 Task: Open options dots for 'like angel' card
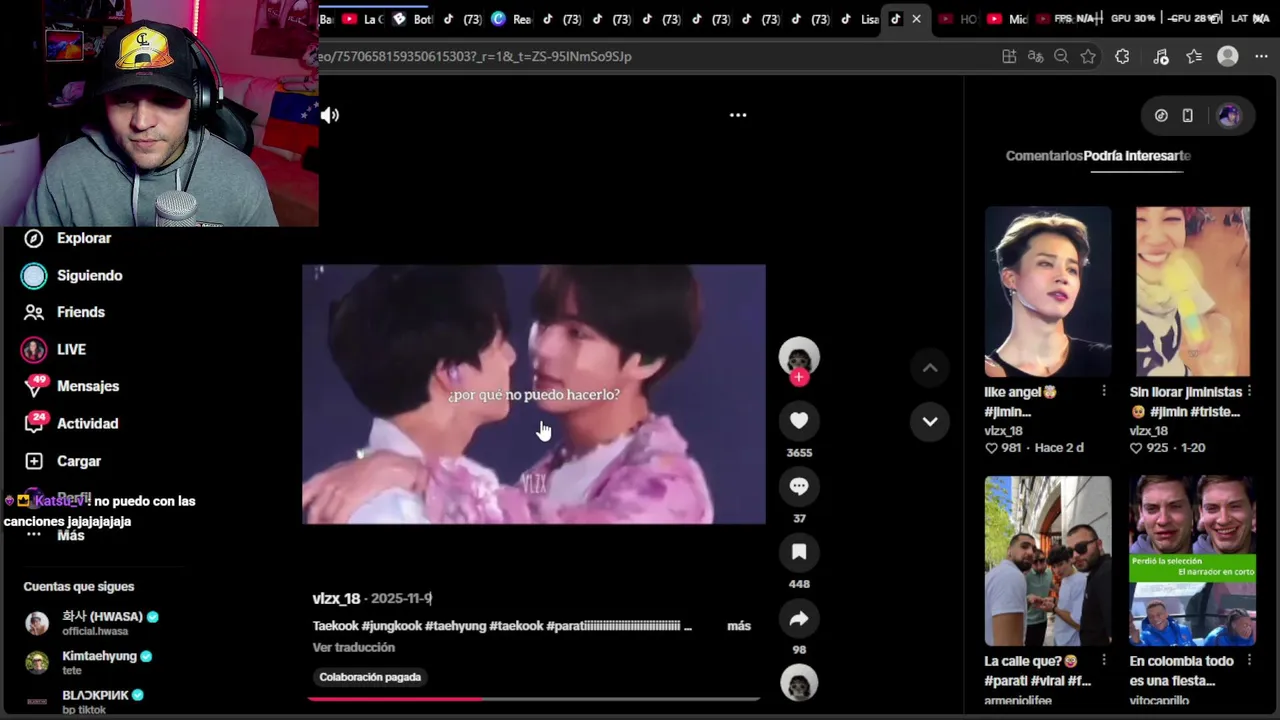[x=1104, y=392]
